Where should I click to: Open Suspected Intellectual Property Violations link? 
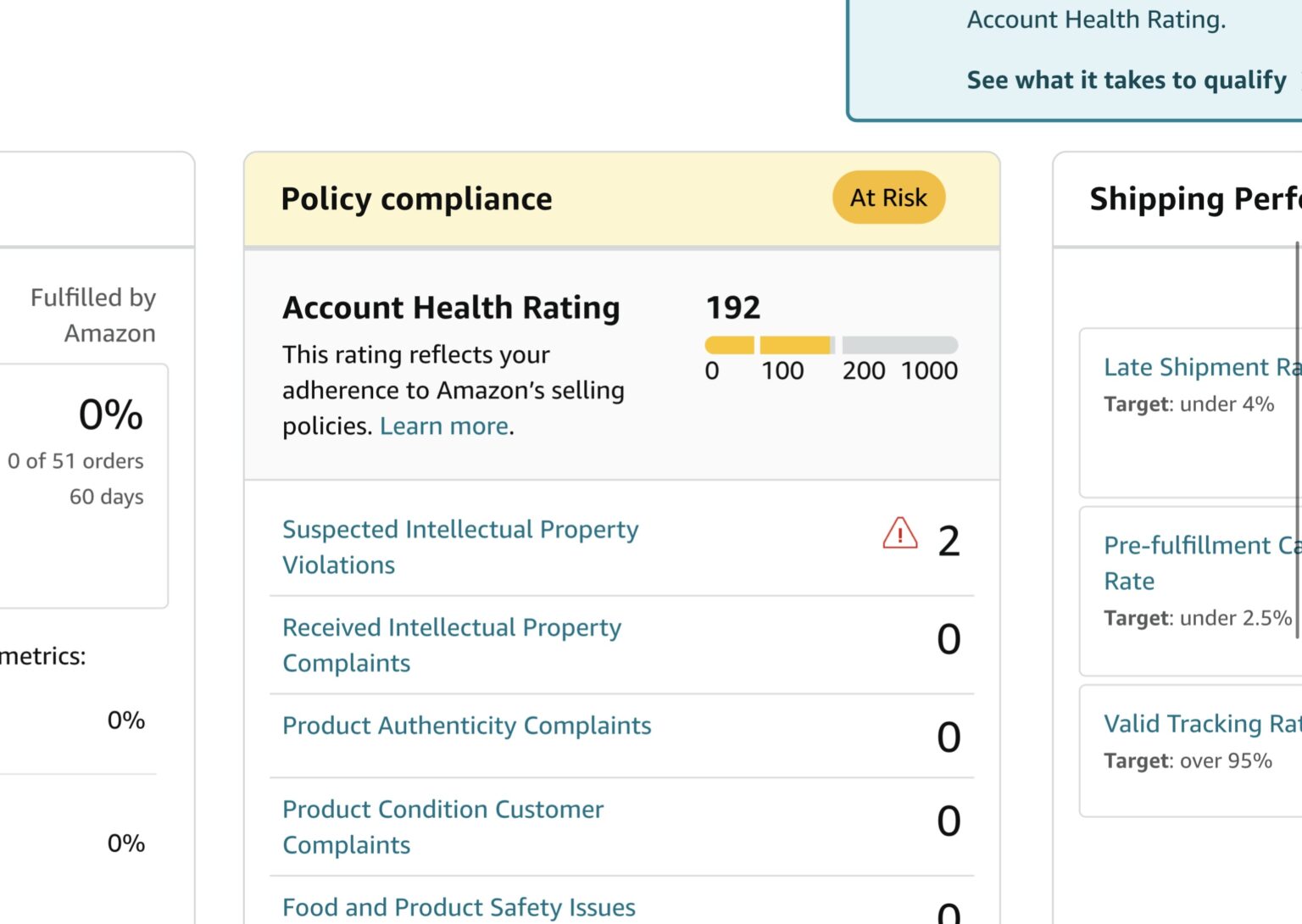(460, 547)
